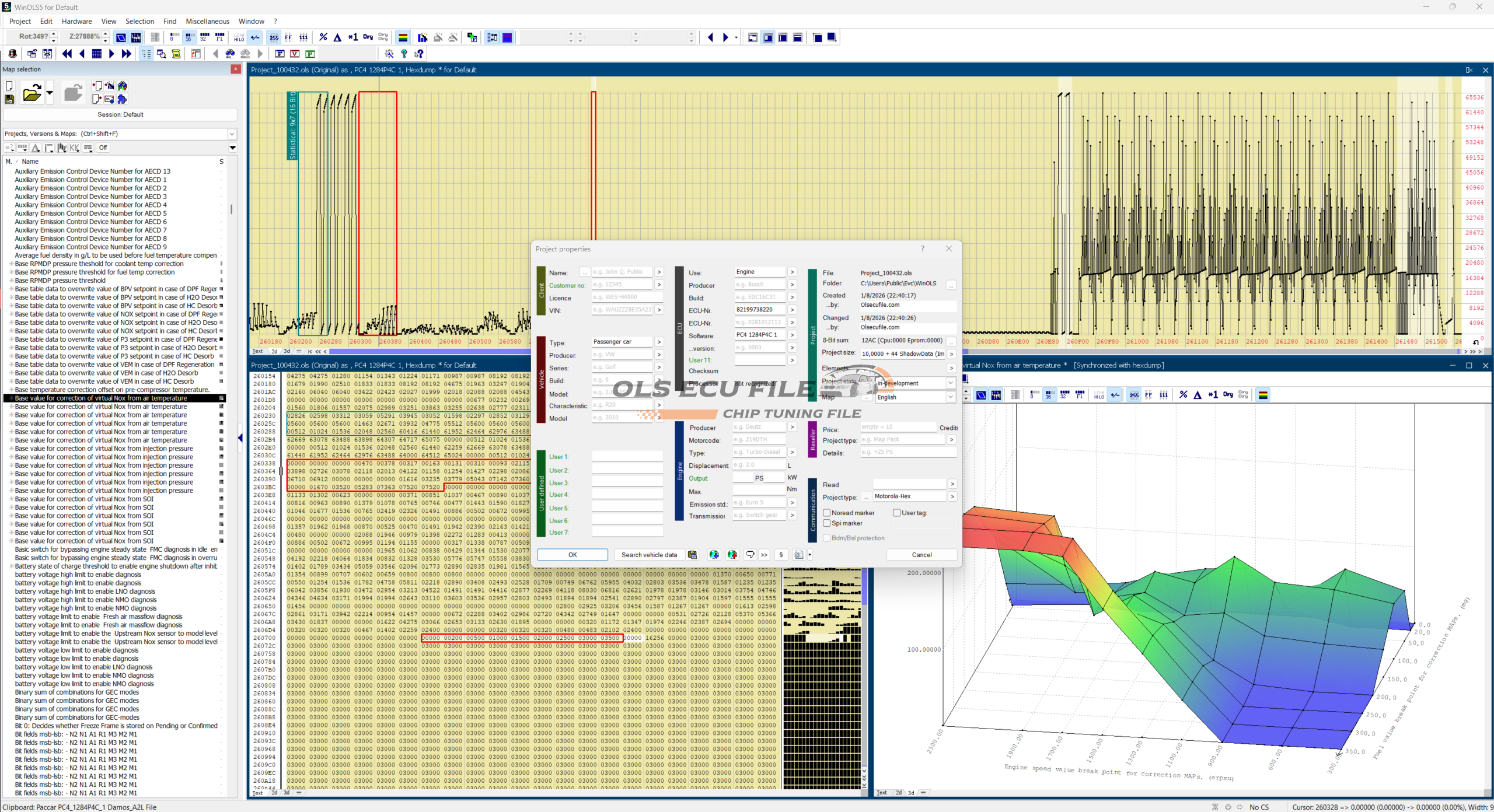Check the Spi marker checkbox
1494x812 pixels.
827,523
